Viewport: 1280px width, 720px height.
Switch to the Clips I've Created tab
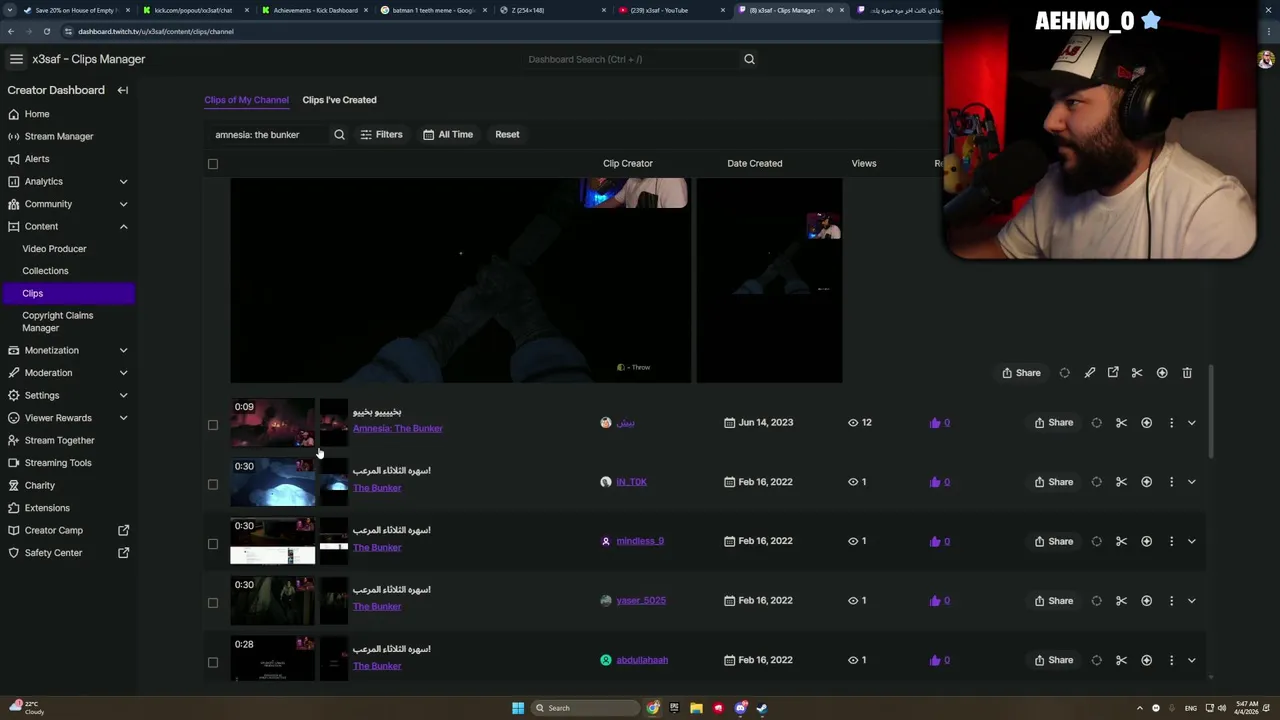(339, 100)
